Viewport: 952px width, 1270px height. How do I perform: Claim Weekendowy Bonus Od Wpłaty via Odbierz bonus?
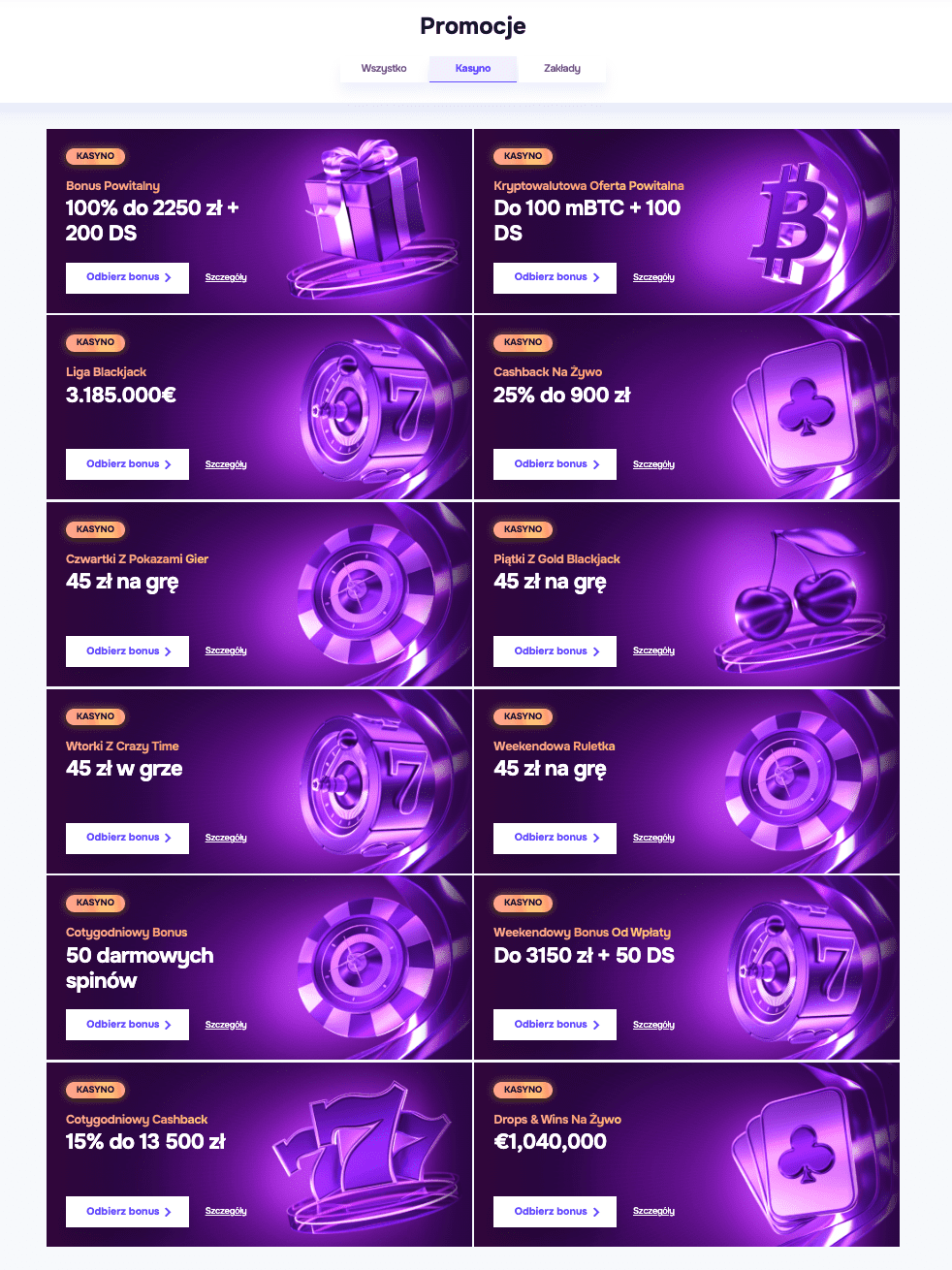point(555,1025)
